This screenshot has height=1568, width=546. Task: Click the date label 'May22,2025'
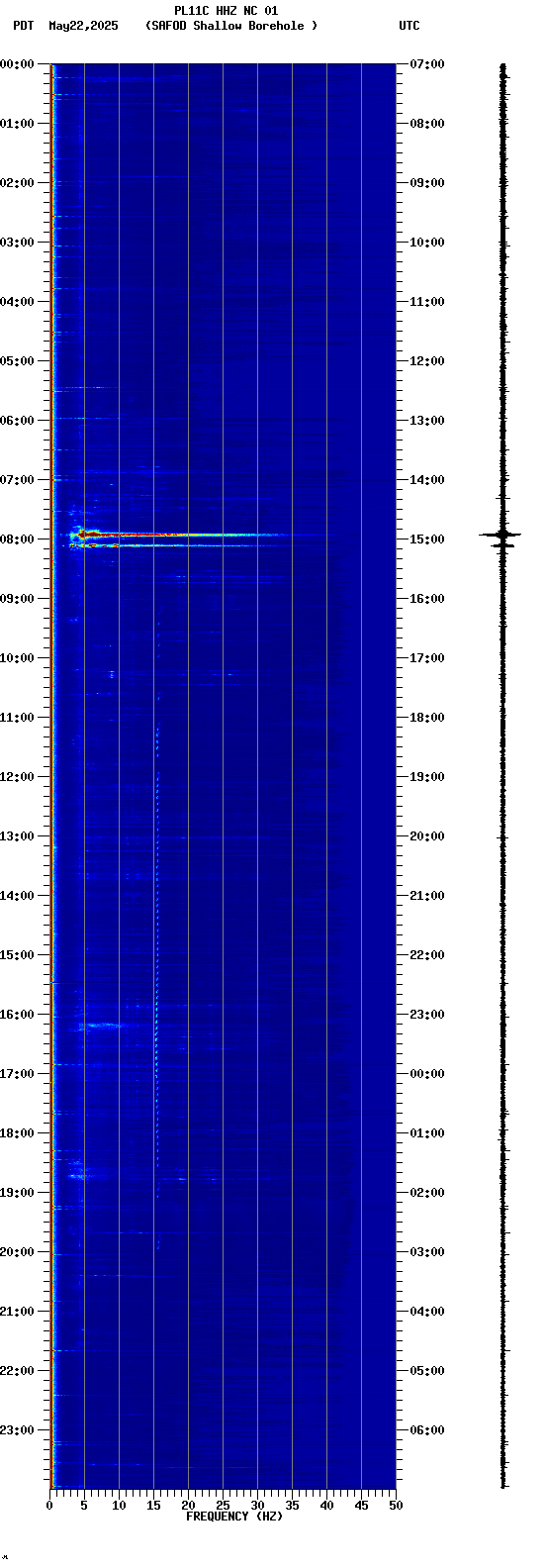click(83, 26)
